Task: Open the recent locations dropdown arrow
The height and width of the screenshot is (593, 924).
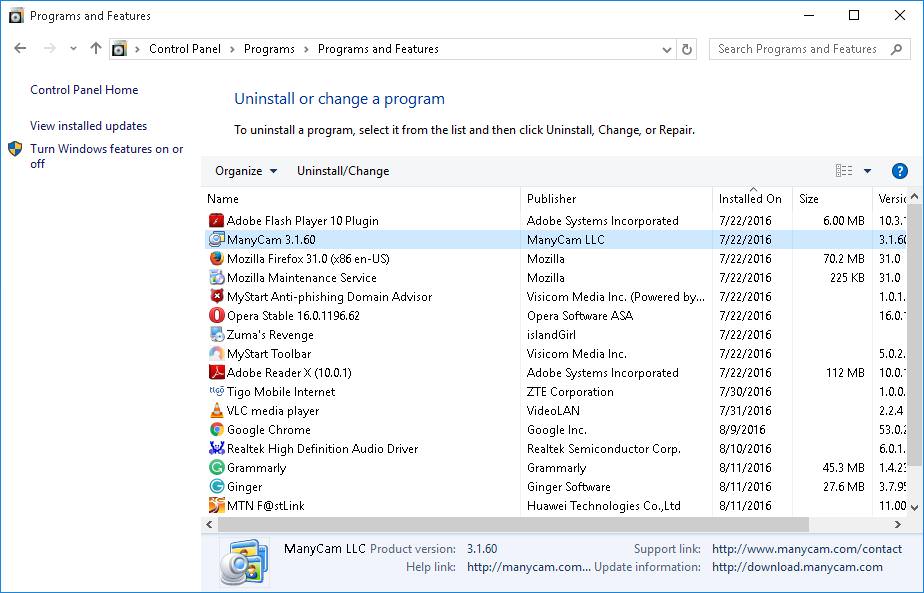Action: 73,48
